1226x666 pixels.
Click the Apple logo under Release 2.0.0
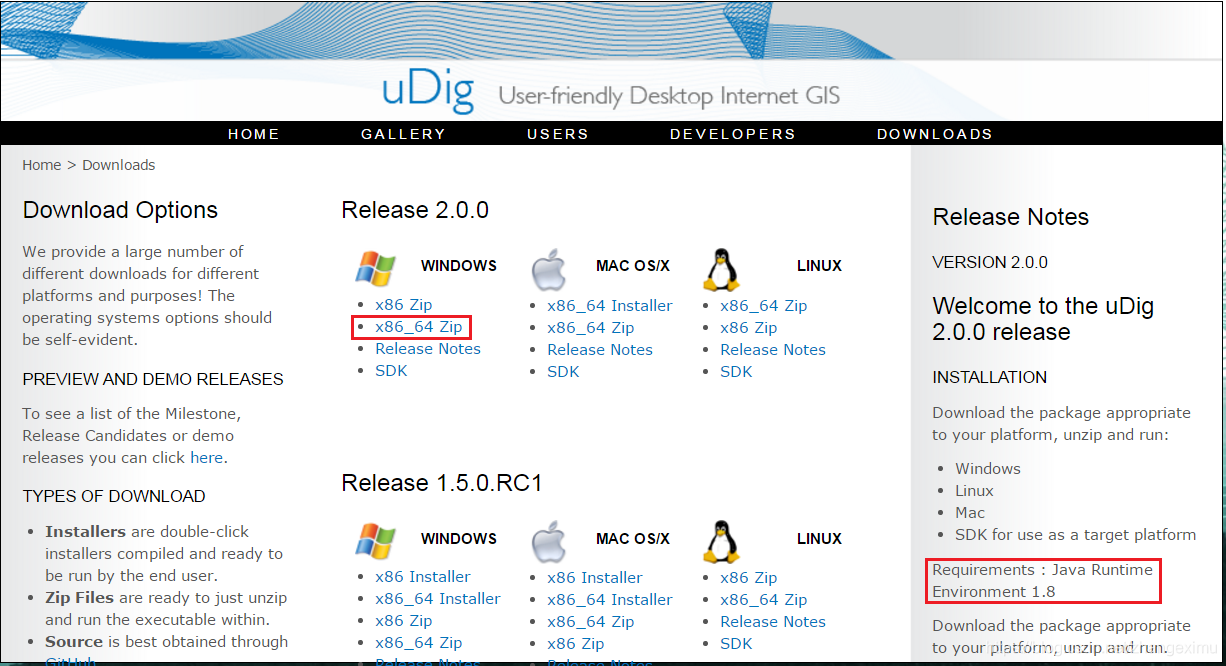click(548, 268)
